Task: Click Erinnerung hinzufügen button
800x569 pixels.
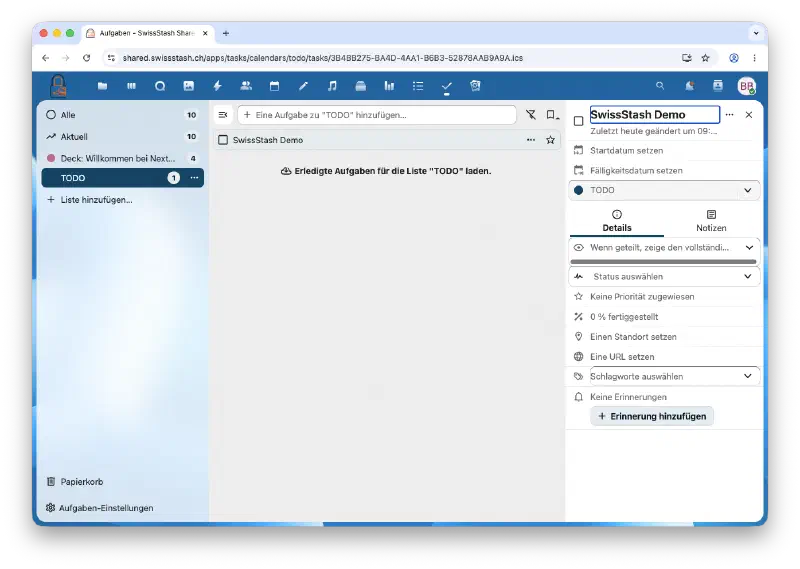Action: click(x=652, y=416)
